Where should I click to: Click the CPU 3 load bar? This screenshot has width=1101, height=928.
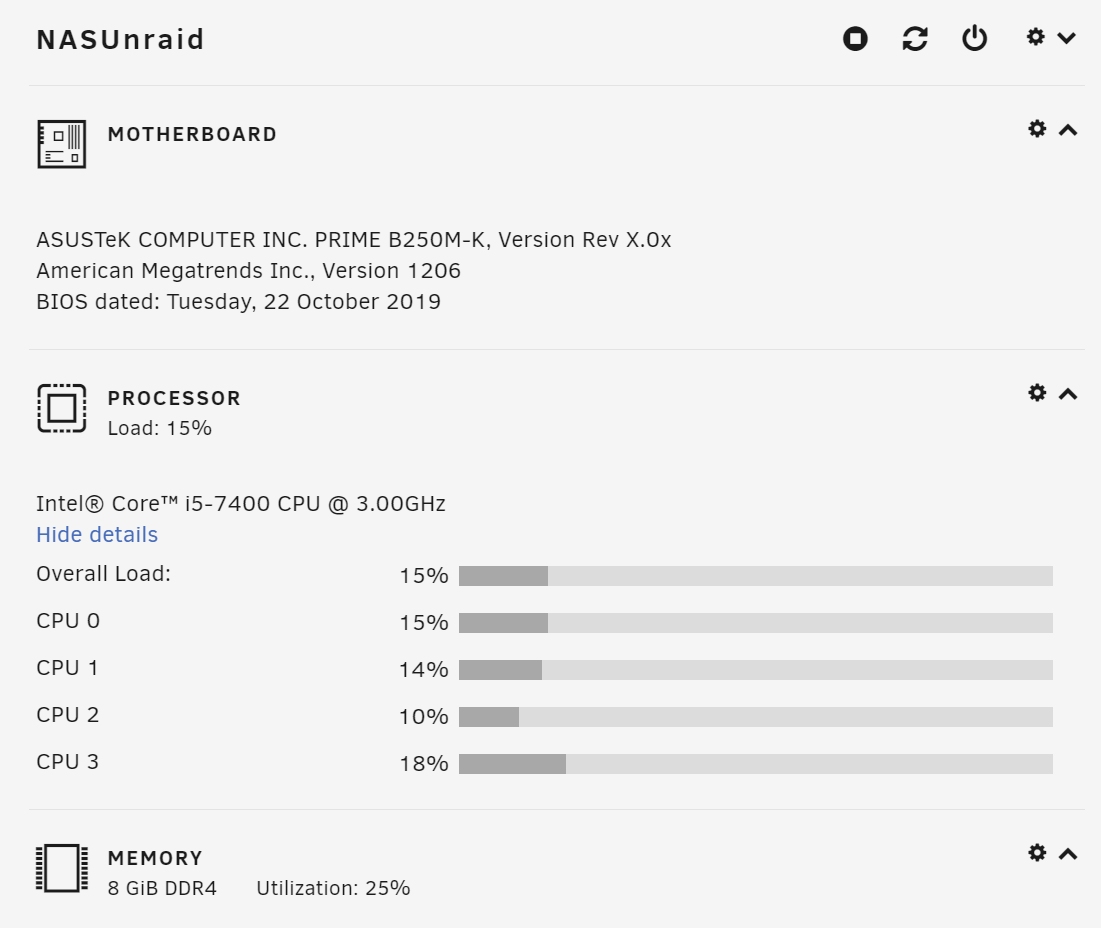pos(756,764)
